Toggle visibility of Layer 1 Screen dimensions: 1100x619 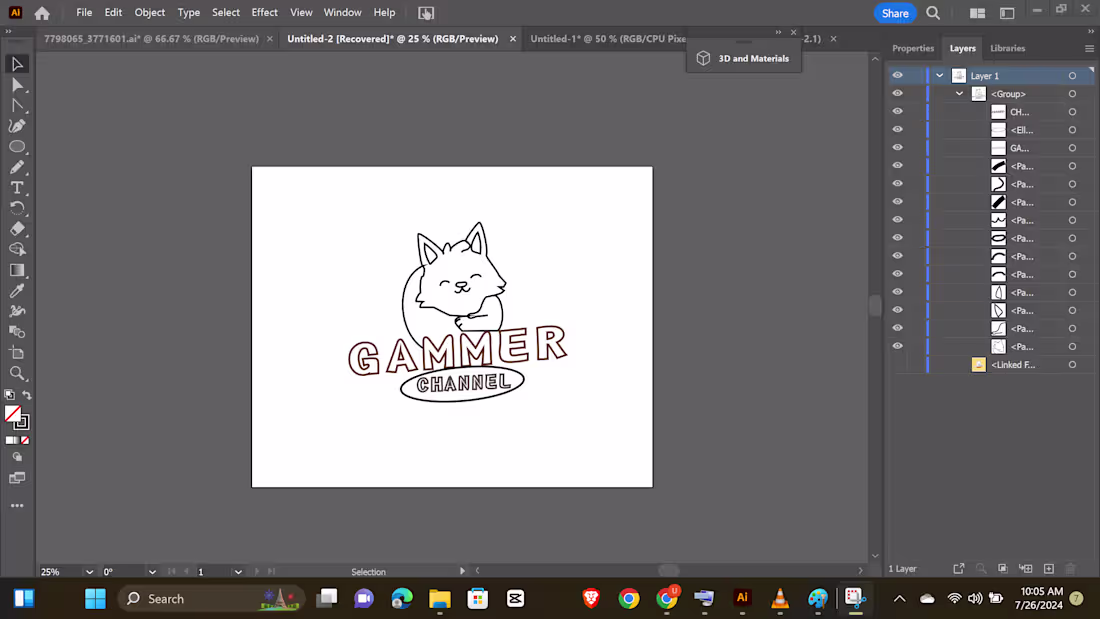tap(897, 75)
